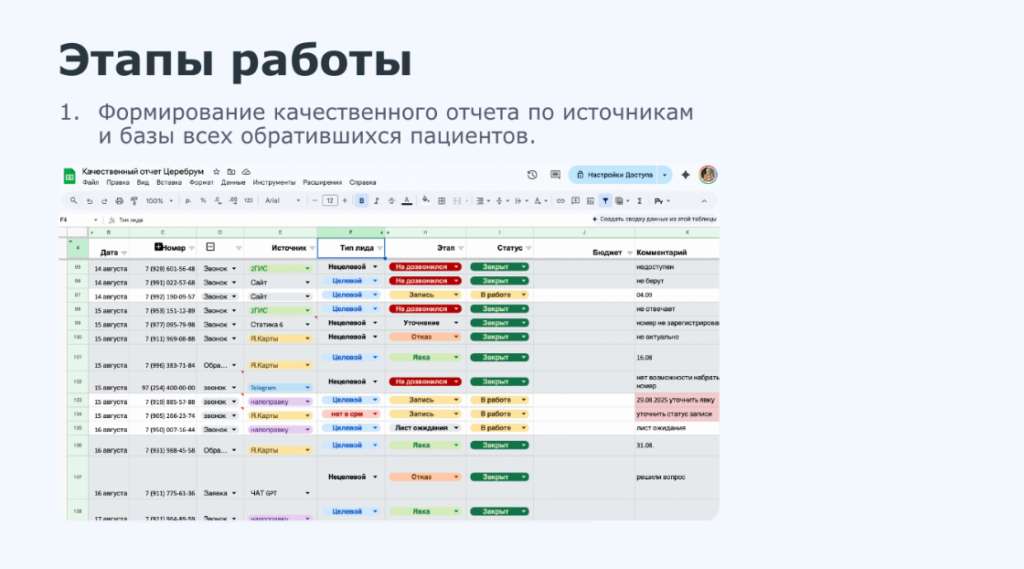The width and height of the screenshot is (1024, 569).
Task: Click the paint format roller icon
Action: pyautogui.click(x=134, y=201)
